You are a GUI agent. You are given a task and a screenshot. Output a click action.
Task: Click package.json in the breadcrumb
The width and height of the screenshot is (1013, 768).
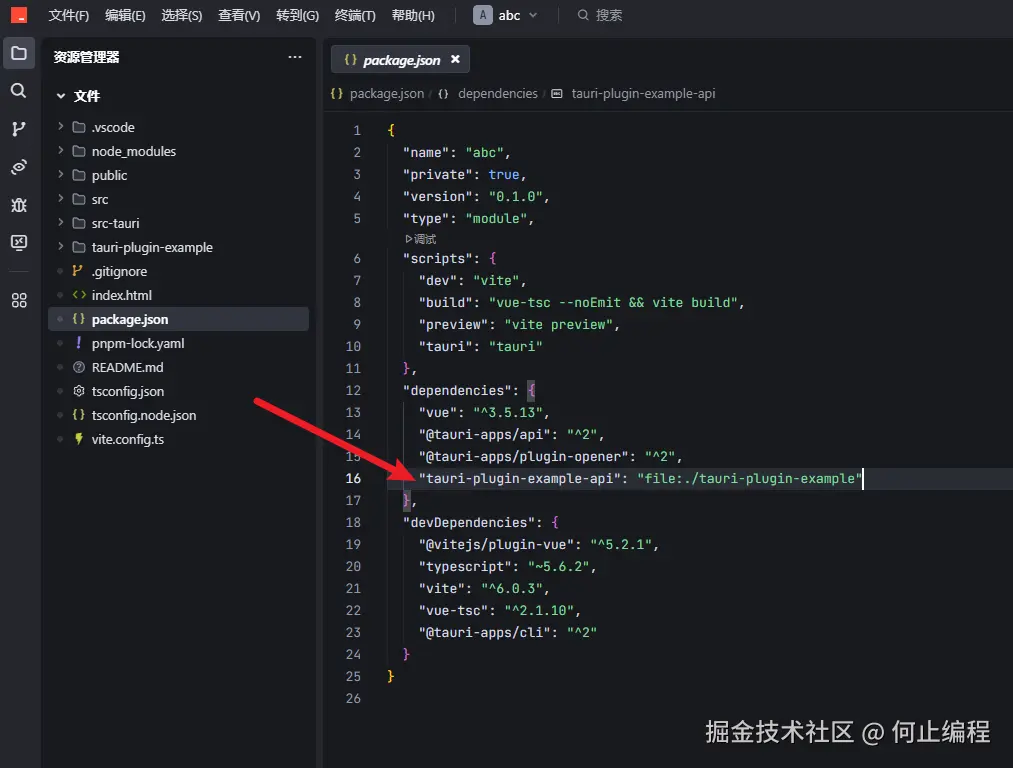(x=387, y=94)
